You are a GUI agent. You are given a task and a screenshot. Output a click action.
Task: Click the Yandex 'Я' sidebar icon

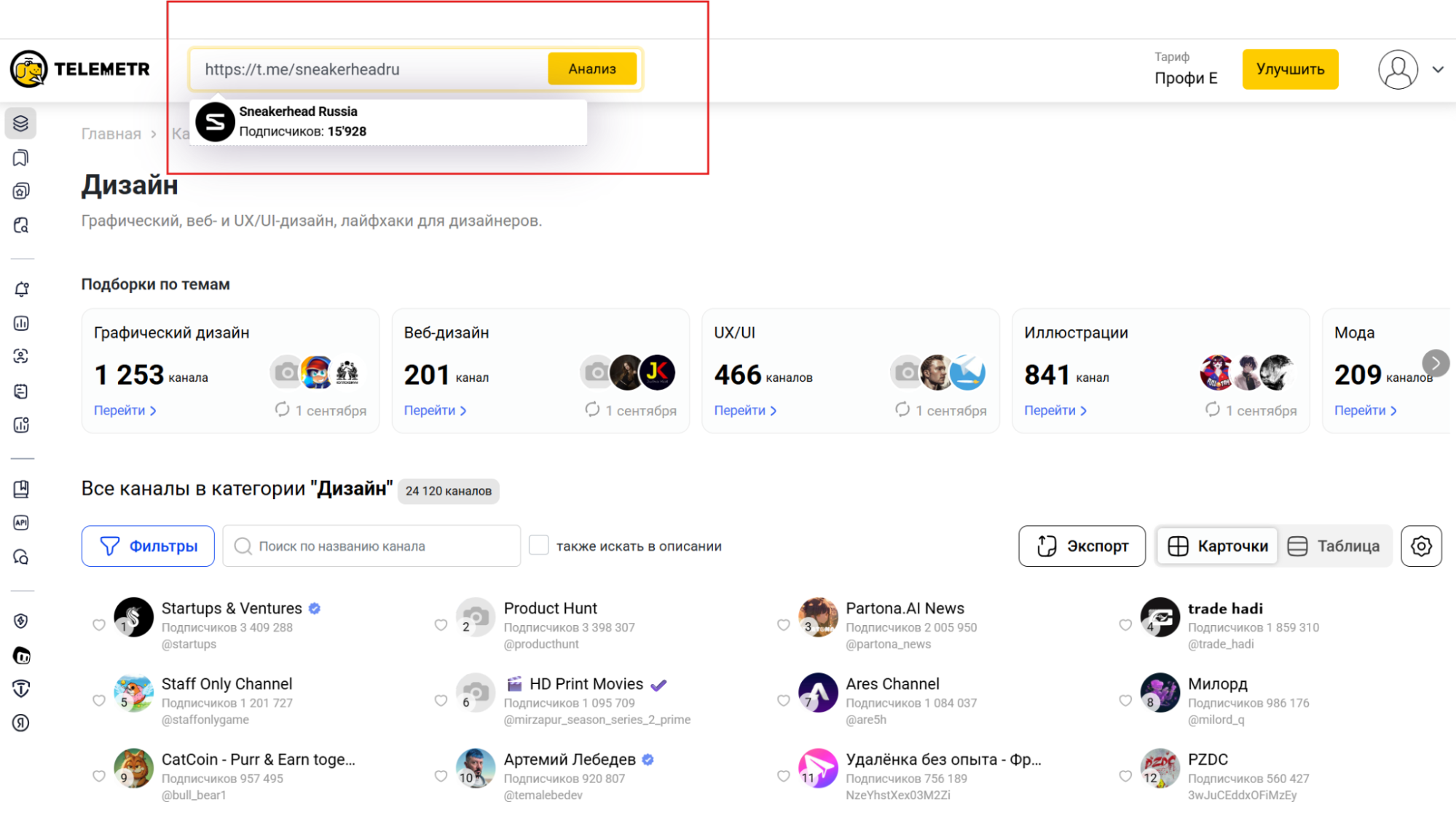point(21,723)
